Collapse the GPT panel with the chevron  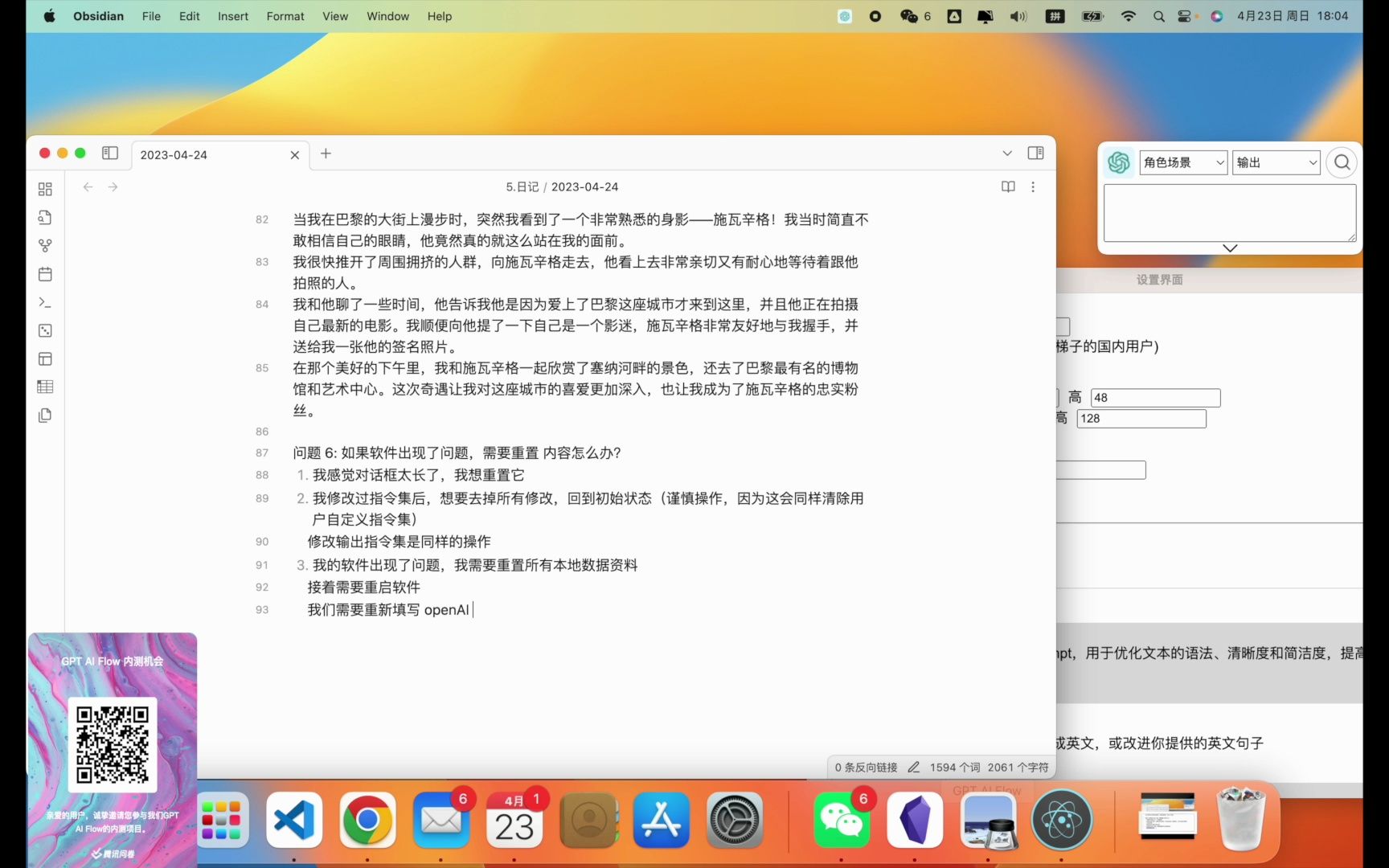[1229, 248]
